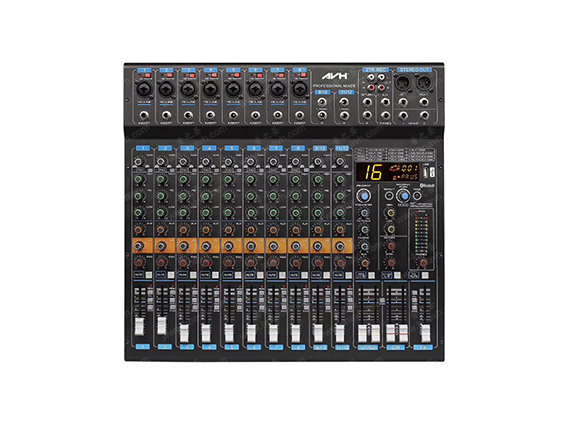This screenshot has width=568, height=426.
Task: Select the 2TR REC label at top
Action: pyautogui.click(x=375, y=70)
